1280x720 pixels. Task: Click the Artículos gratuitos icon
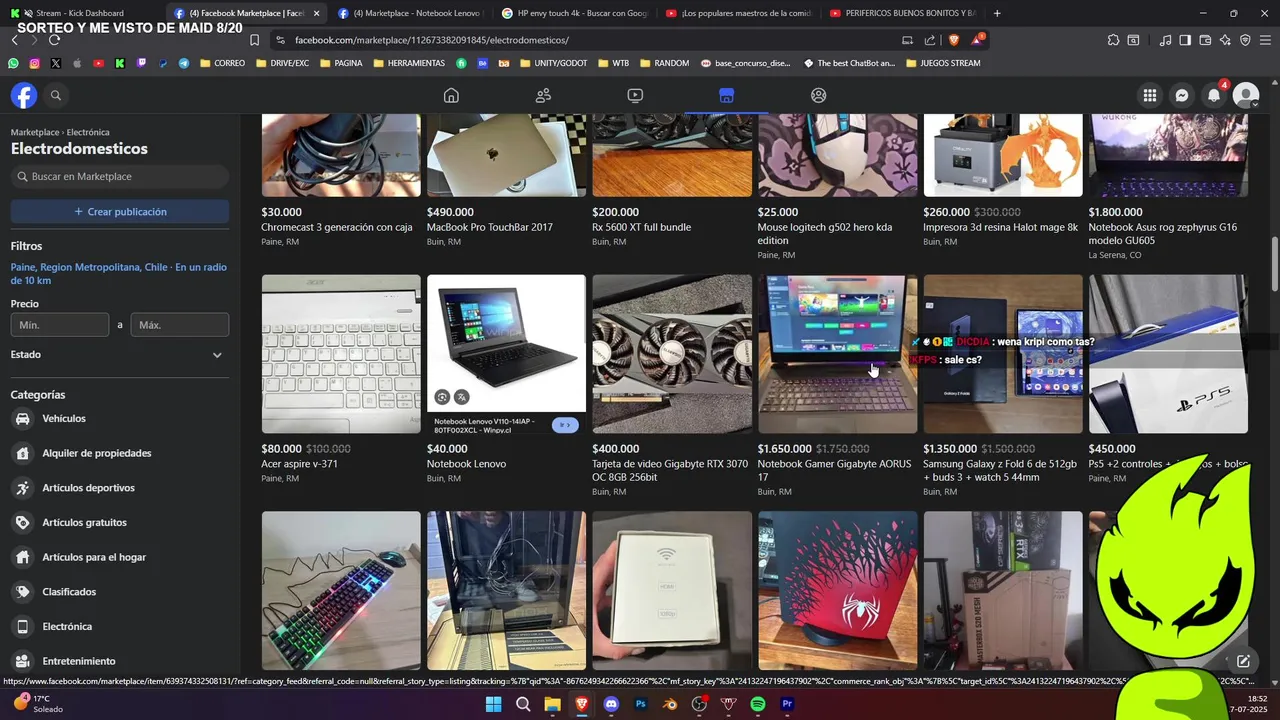(22, 523)
